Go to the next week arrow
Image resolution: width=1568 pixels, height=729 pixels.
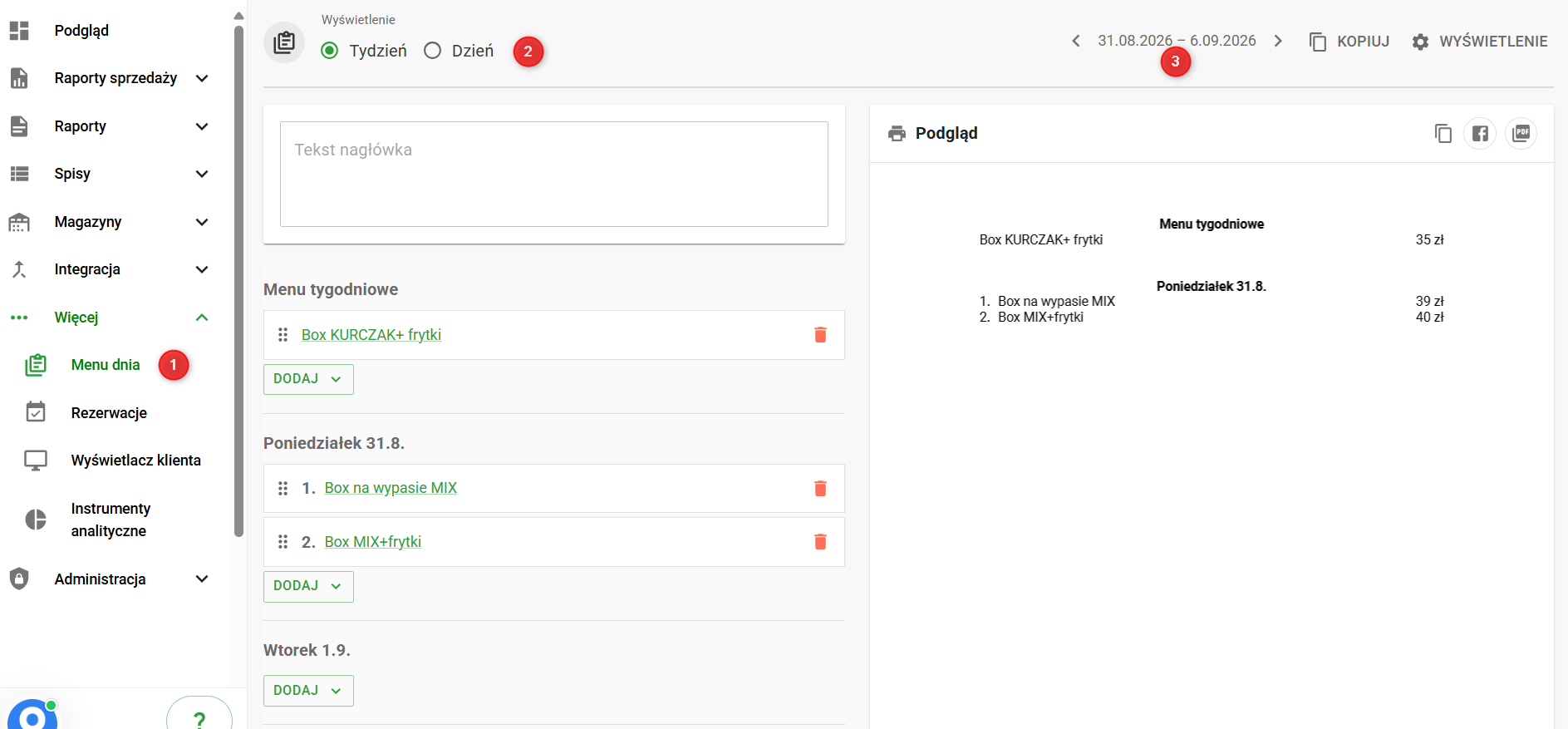tap(1278, 41)
